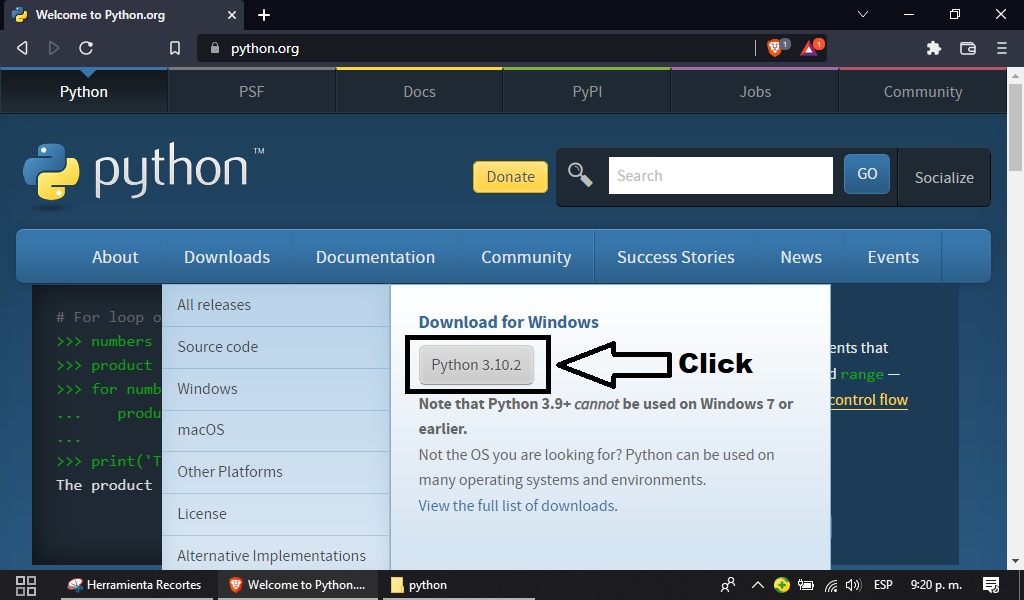
Task: Open the News navigation menu
Action: (x=801, y=257)
